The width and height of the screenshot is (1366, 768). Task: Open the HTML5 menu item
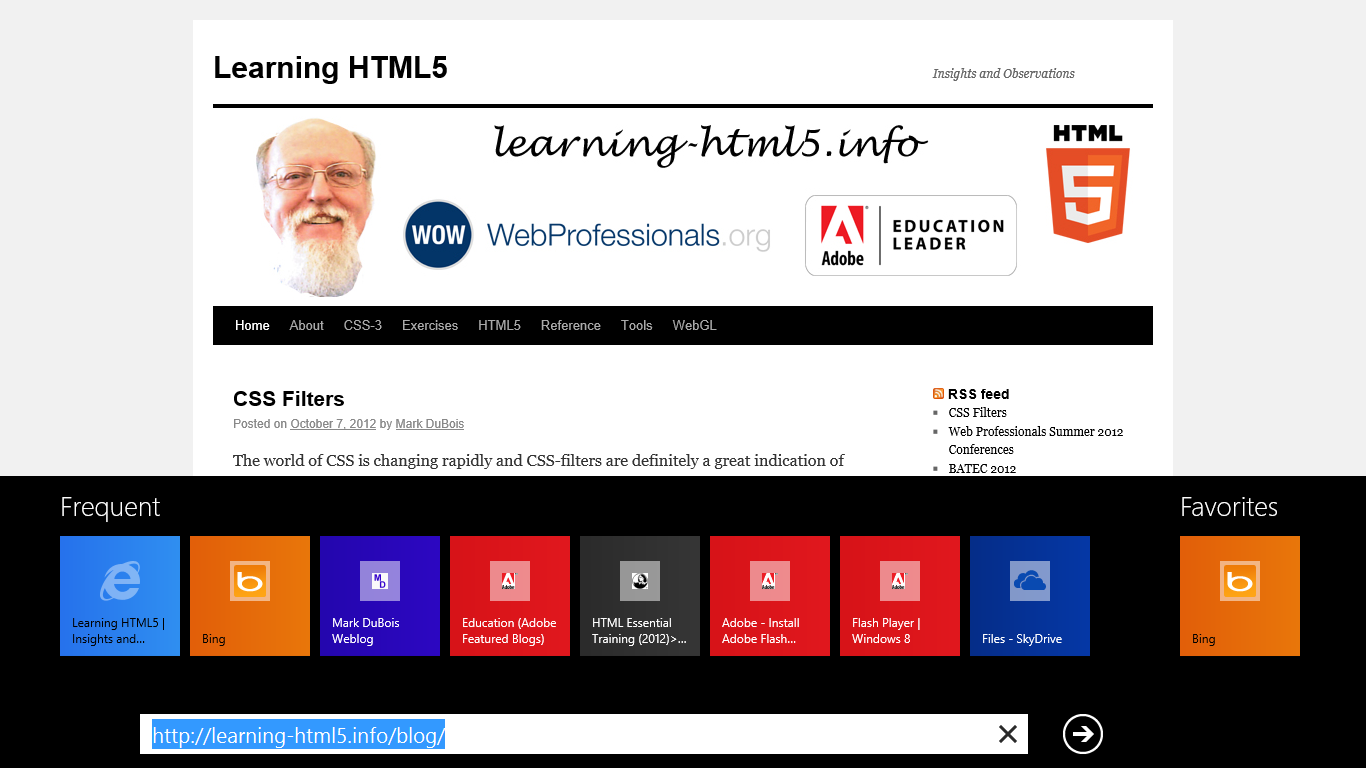499,325
